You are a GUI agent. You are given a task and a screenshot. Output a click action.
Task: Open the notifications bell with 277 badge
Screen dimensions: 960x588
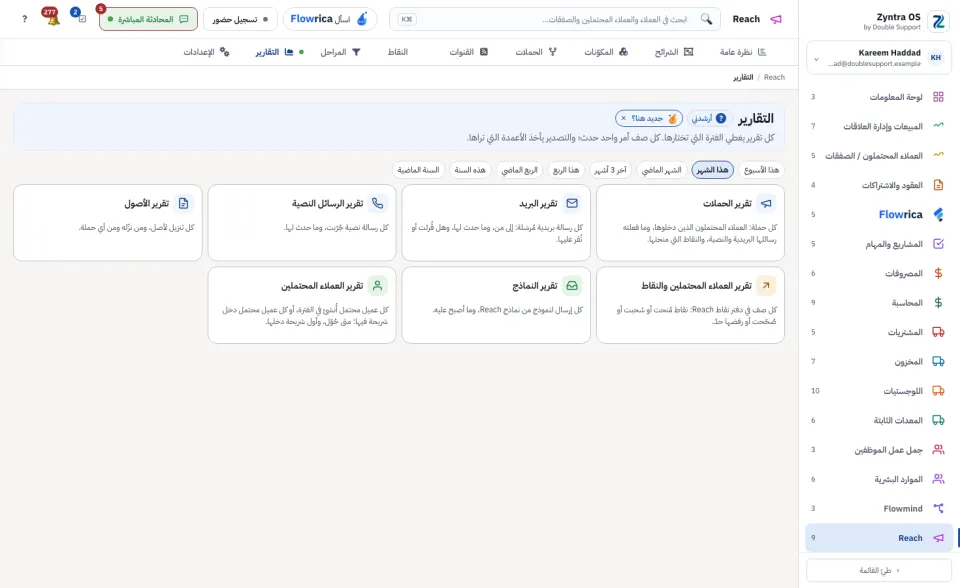pyautogui.click(x=51, y=18)
